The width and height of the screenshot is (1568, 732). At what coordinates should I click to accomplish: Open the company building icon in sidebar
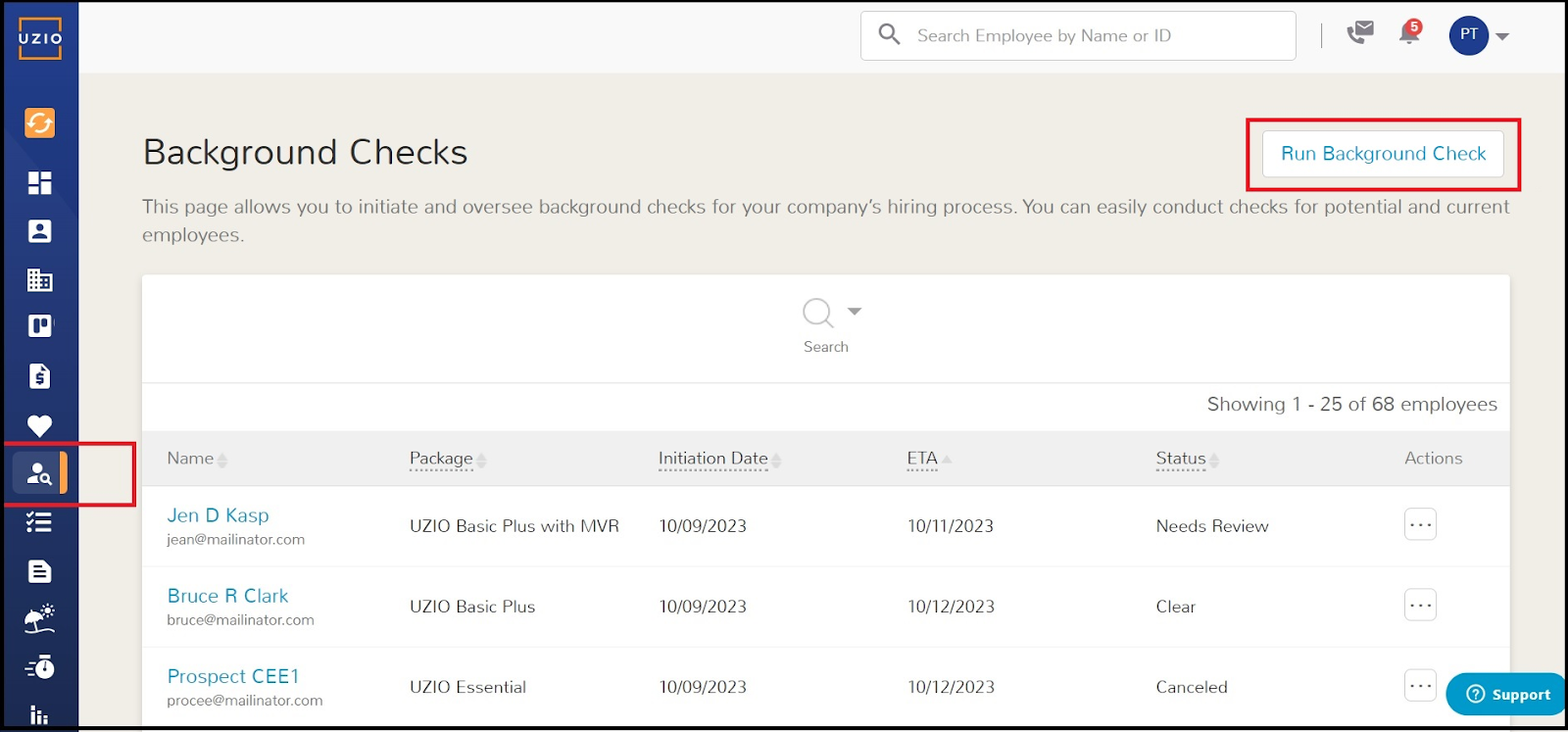coord(39,280)
